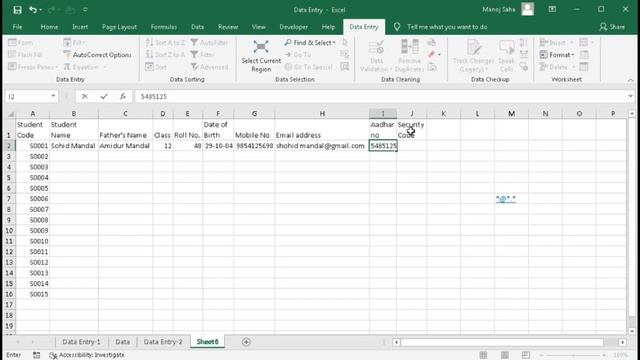Viewport: 640px width, 360px height.
Task: Open the Developer ribbon tab
Action: pos(293,27)
